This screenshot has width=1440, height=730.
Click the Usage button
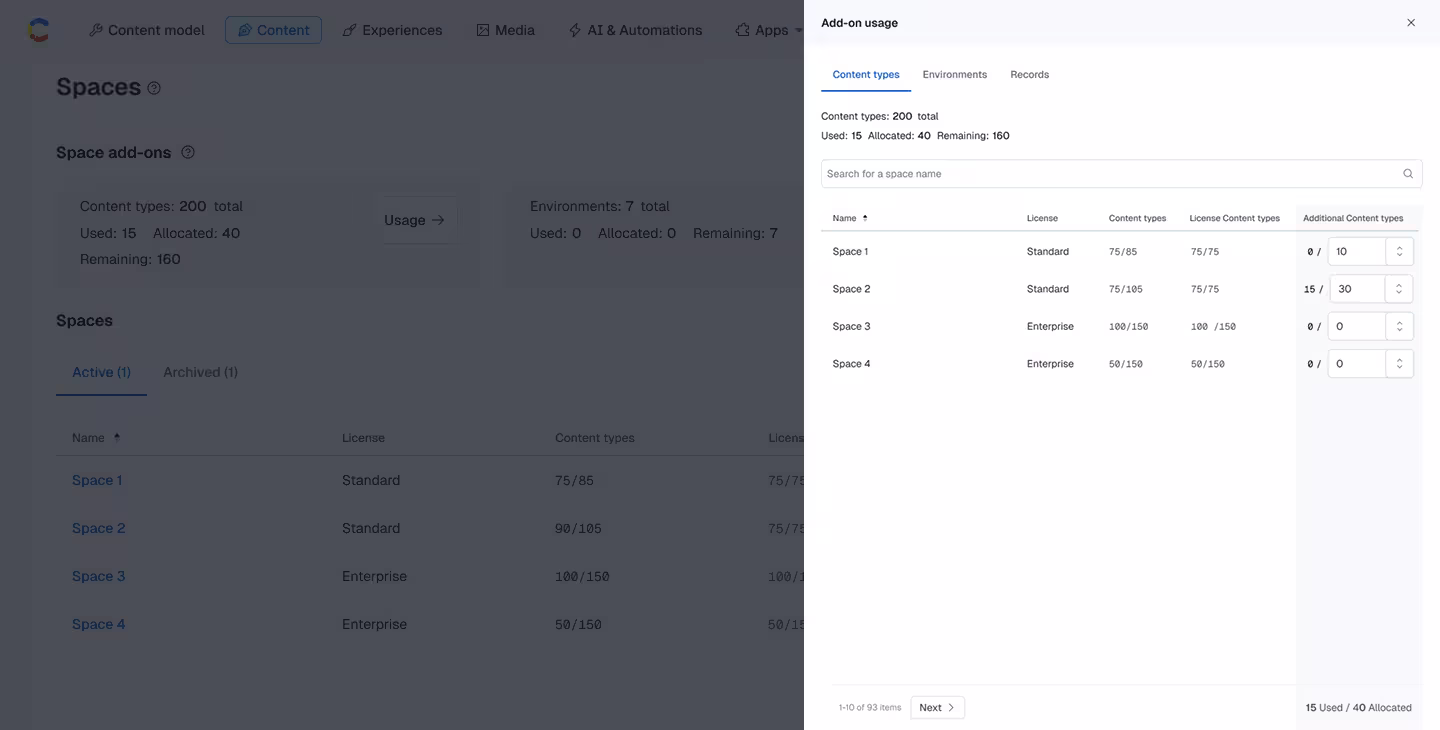(415, 220)
